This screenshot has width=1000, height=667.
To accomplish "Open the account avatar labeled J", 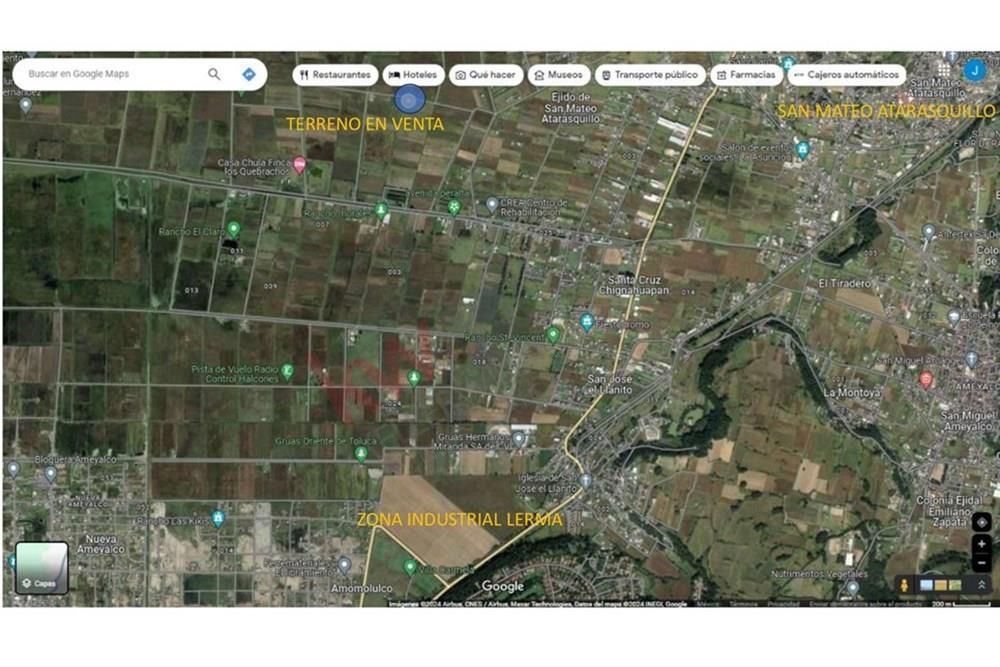I will pos(974,70).
